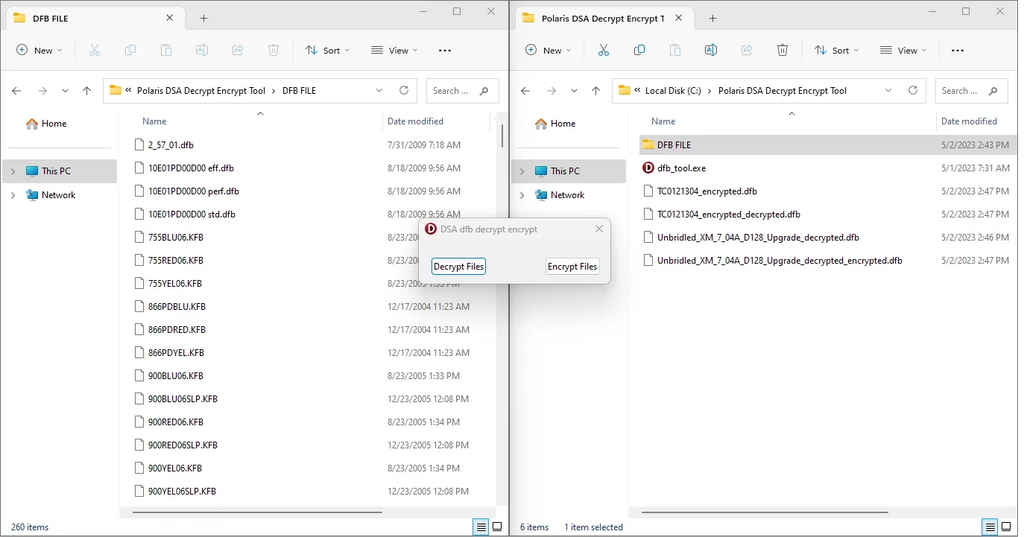The height and width of the screenshot is (537, 1024).
Task: Select the DFB FILE folder
Action: [673, 145]
